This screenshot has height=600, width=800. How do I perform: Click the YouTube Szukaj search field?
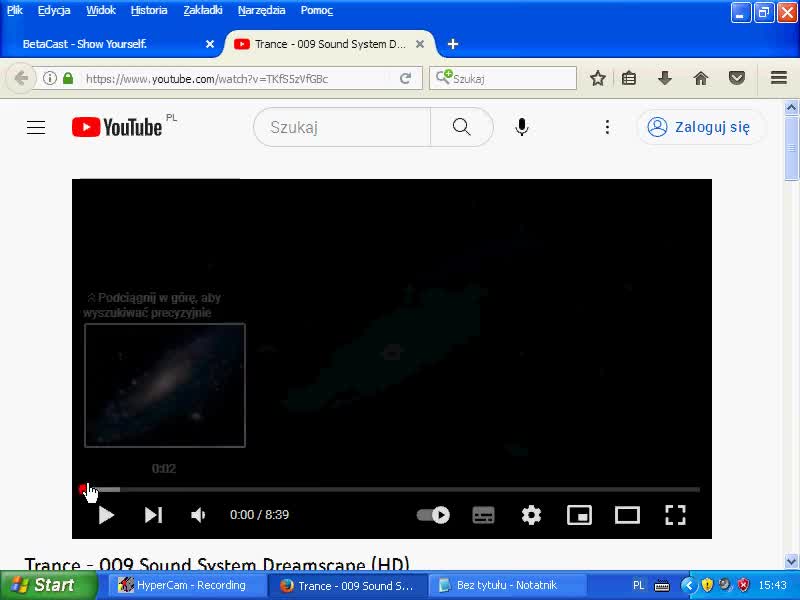[x=342, y=127]
